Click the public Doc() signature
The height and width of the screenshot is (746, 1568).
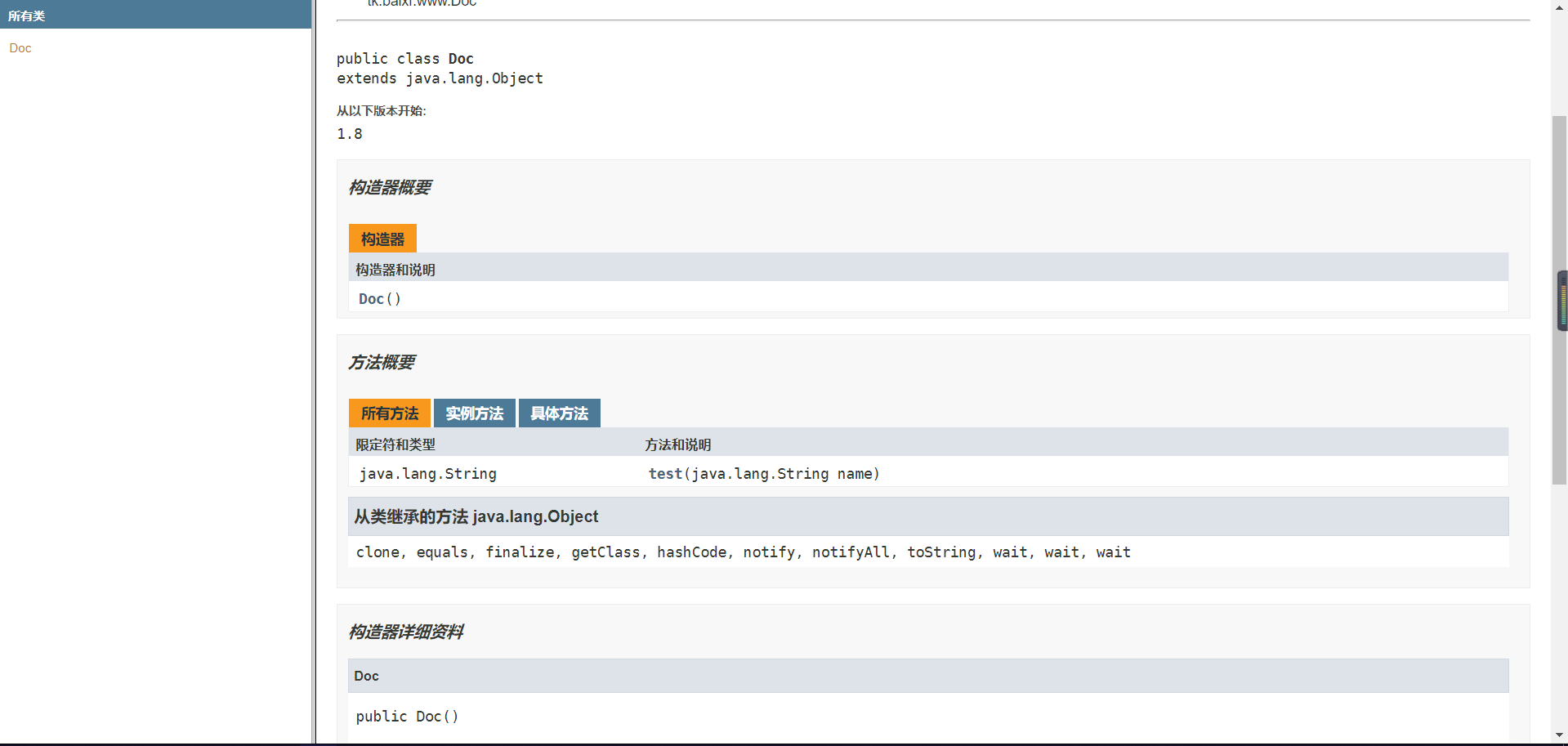(x=408, y=717)
